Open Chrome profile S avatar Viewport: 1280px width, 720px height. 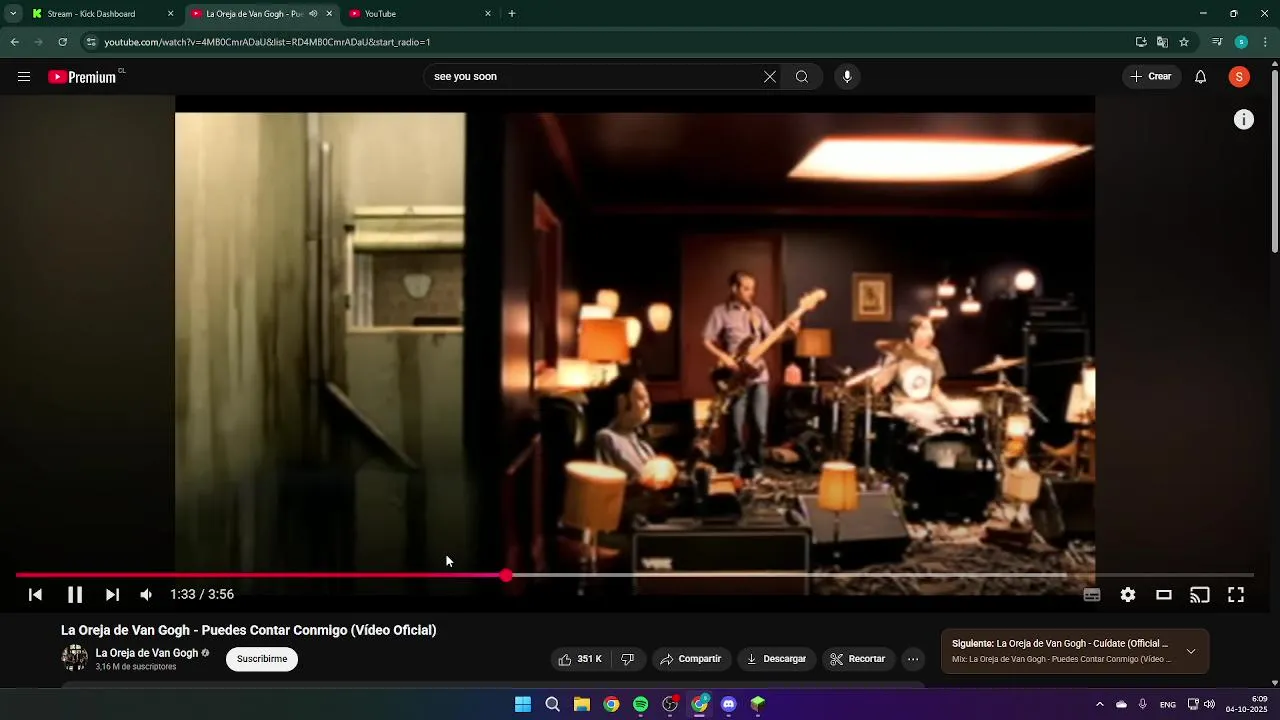[x=1241, y=42]
